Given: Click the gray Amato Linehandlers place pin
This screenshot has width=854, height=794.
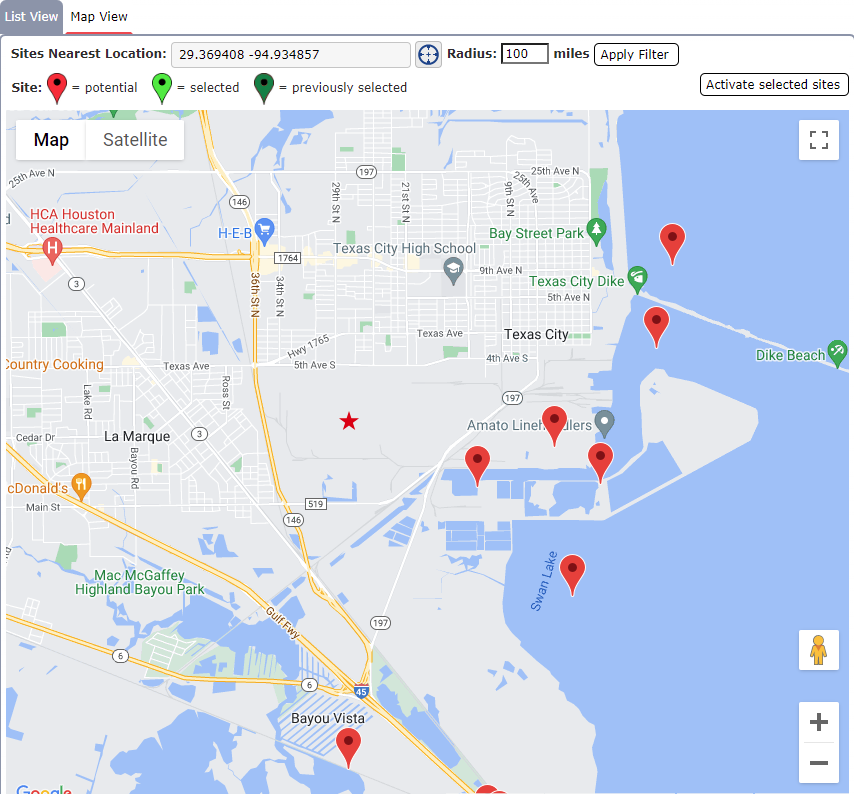Looking at the screenshot, I should click(x=605, y=424).
